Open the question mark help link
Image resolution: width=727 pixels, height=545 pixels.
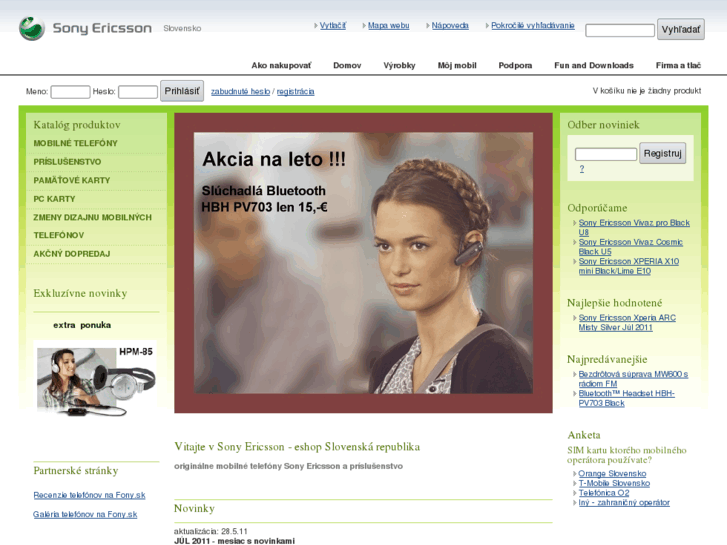coord(581,169)
